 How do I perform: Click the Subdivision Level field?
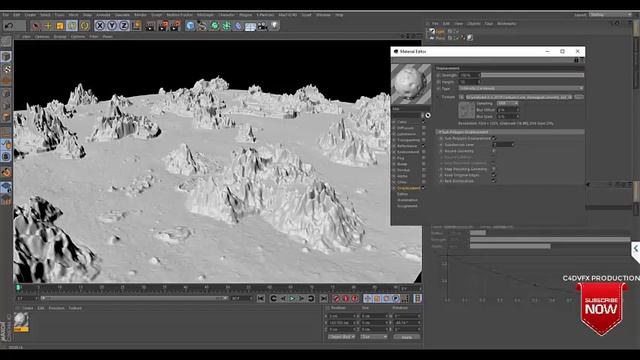pos(503,144)
